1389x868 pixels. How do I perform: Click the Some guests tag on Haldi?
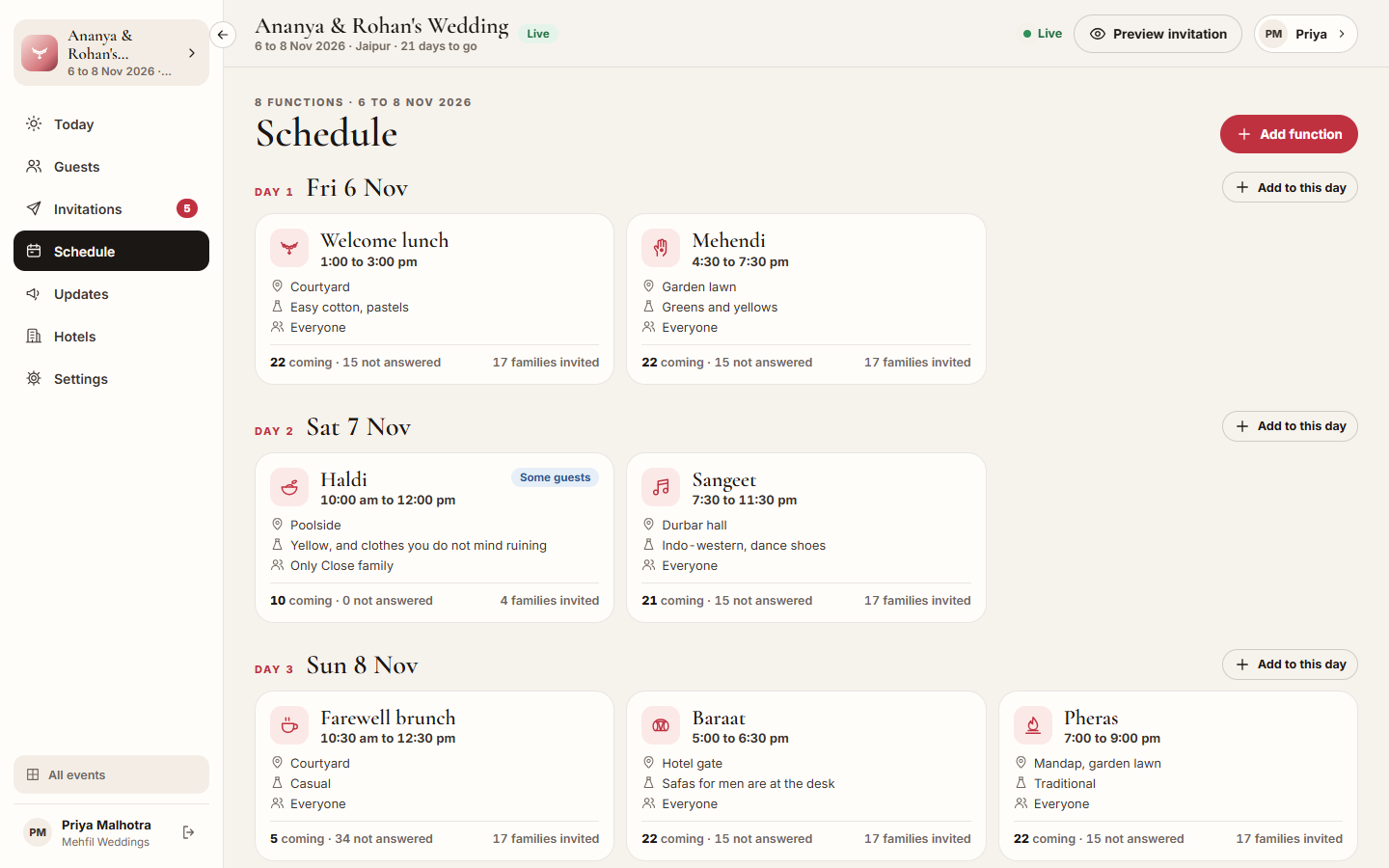click(x=555, y=477)
